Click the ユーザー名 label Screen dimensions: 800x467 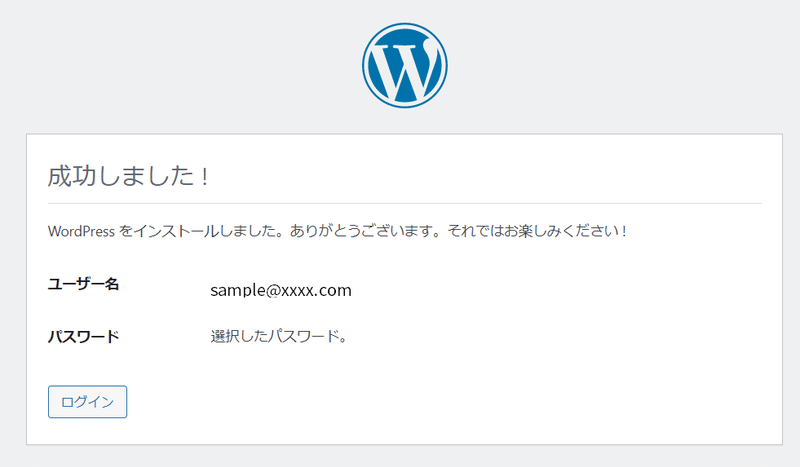[84, 284]
